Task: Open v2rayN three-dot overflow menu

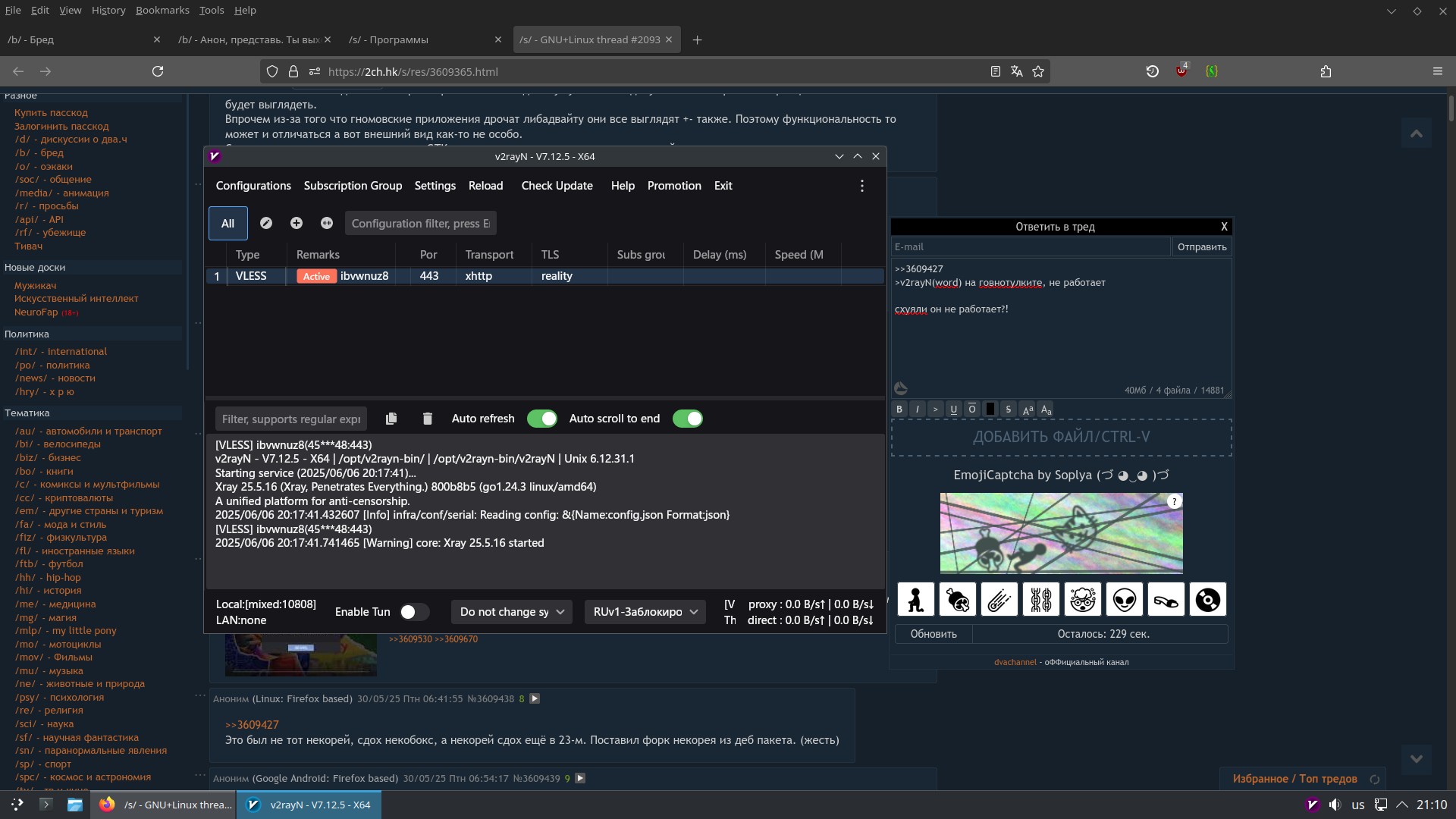Action: 861,186
